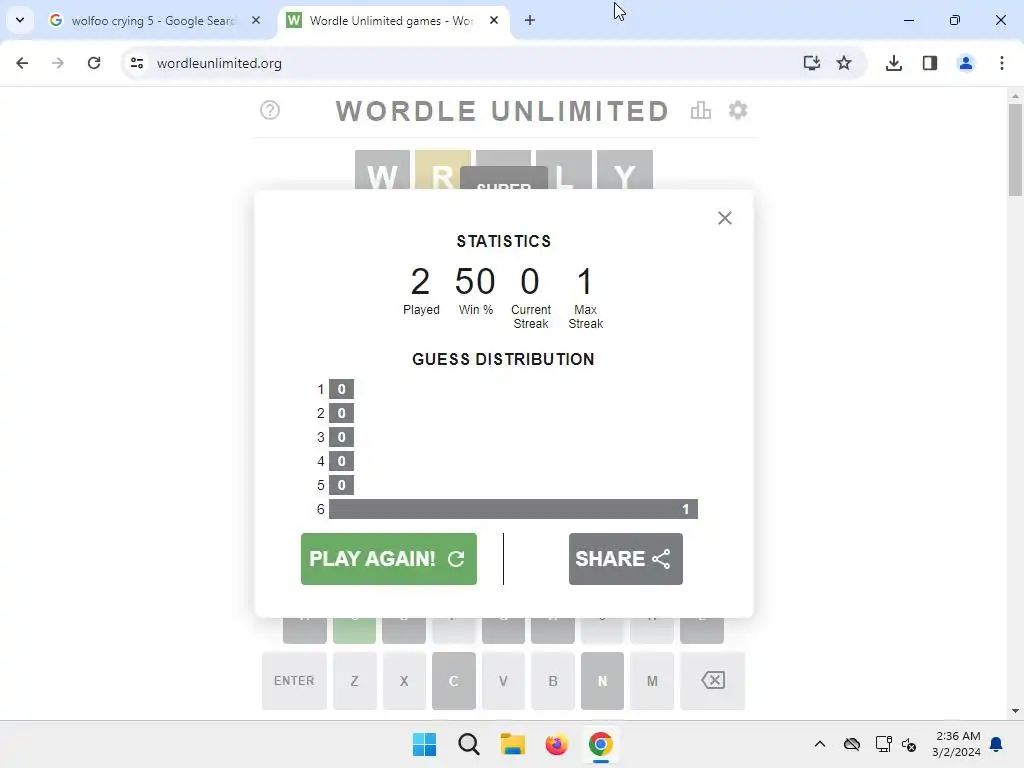This screenshot has width=1024, height=768.
Task: Bookmark this page with star icon
Action: pyautogui.click(x=844, y=63)
